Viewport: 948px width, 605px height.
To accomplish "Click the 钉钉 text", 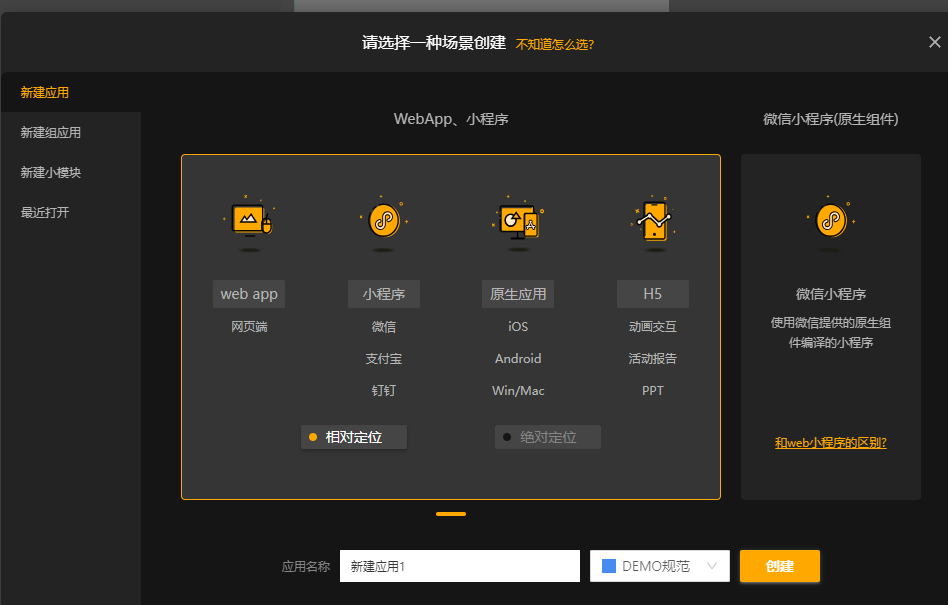I will click(x=384, y=391).
